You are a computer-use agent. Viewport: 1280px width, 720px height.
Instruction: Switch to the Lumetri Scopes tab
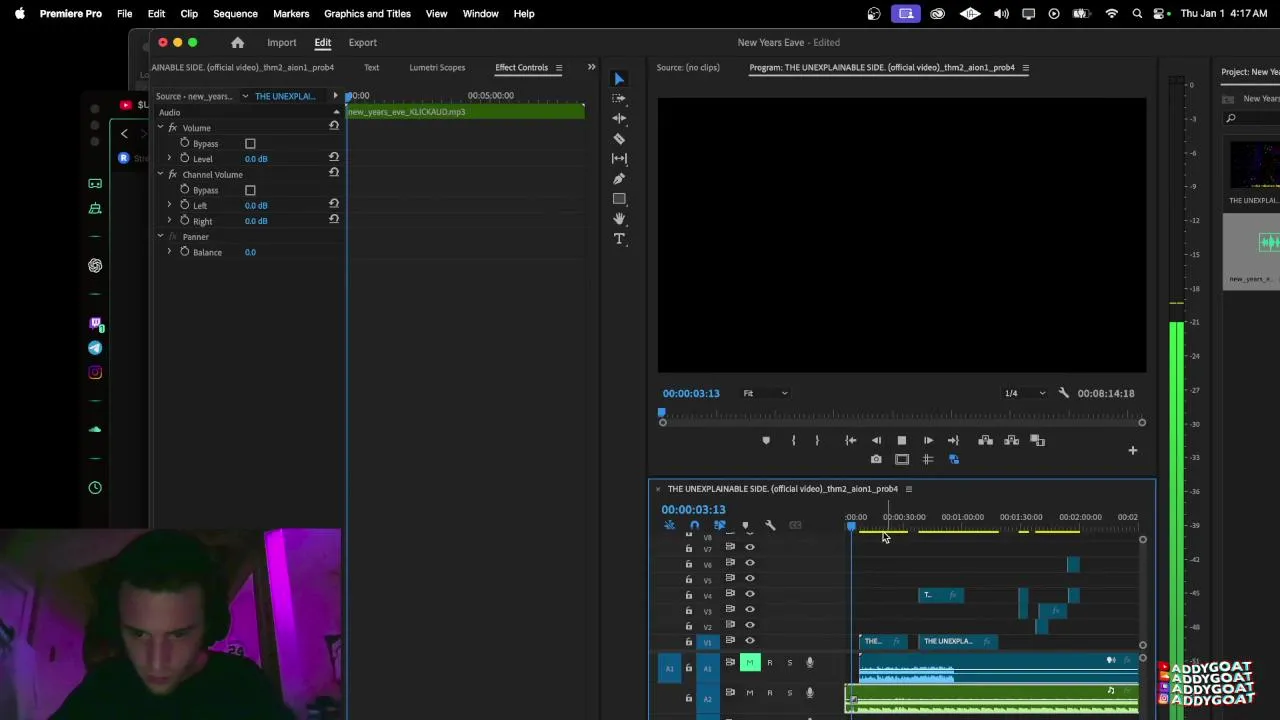437,68
